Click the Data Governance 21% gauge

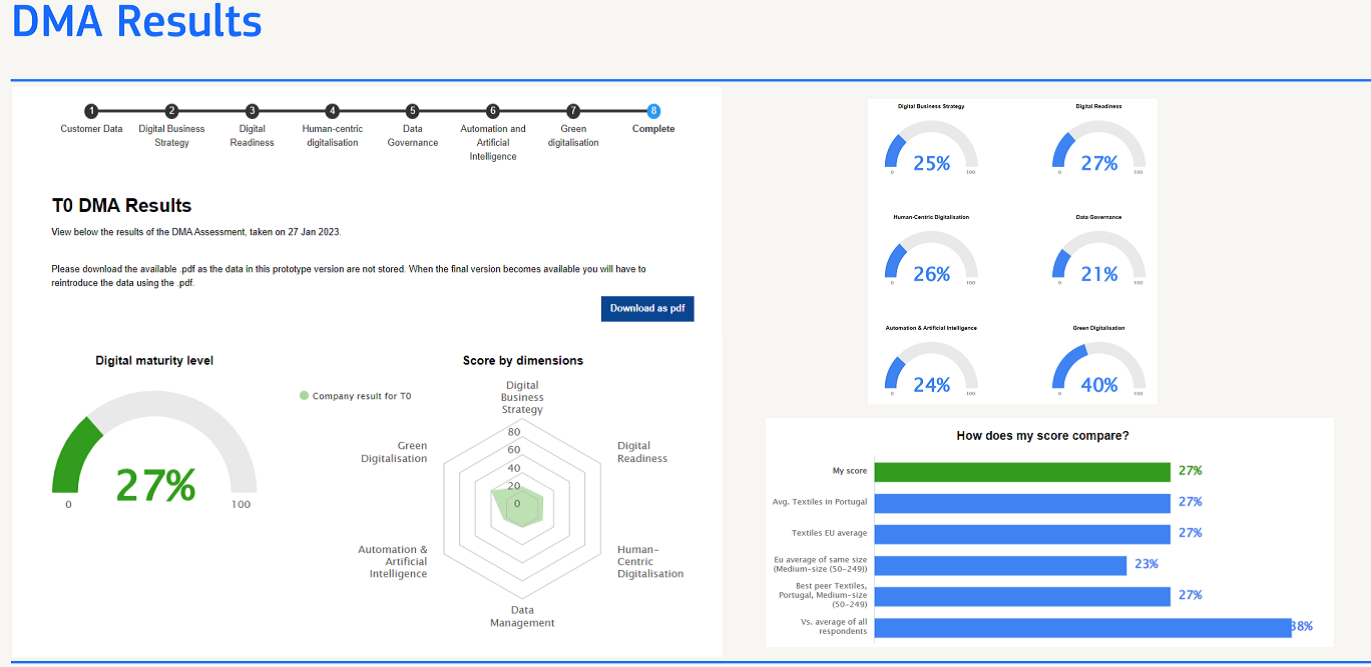tap(1099, 260)
